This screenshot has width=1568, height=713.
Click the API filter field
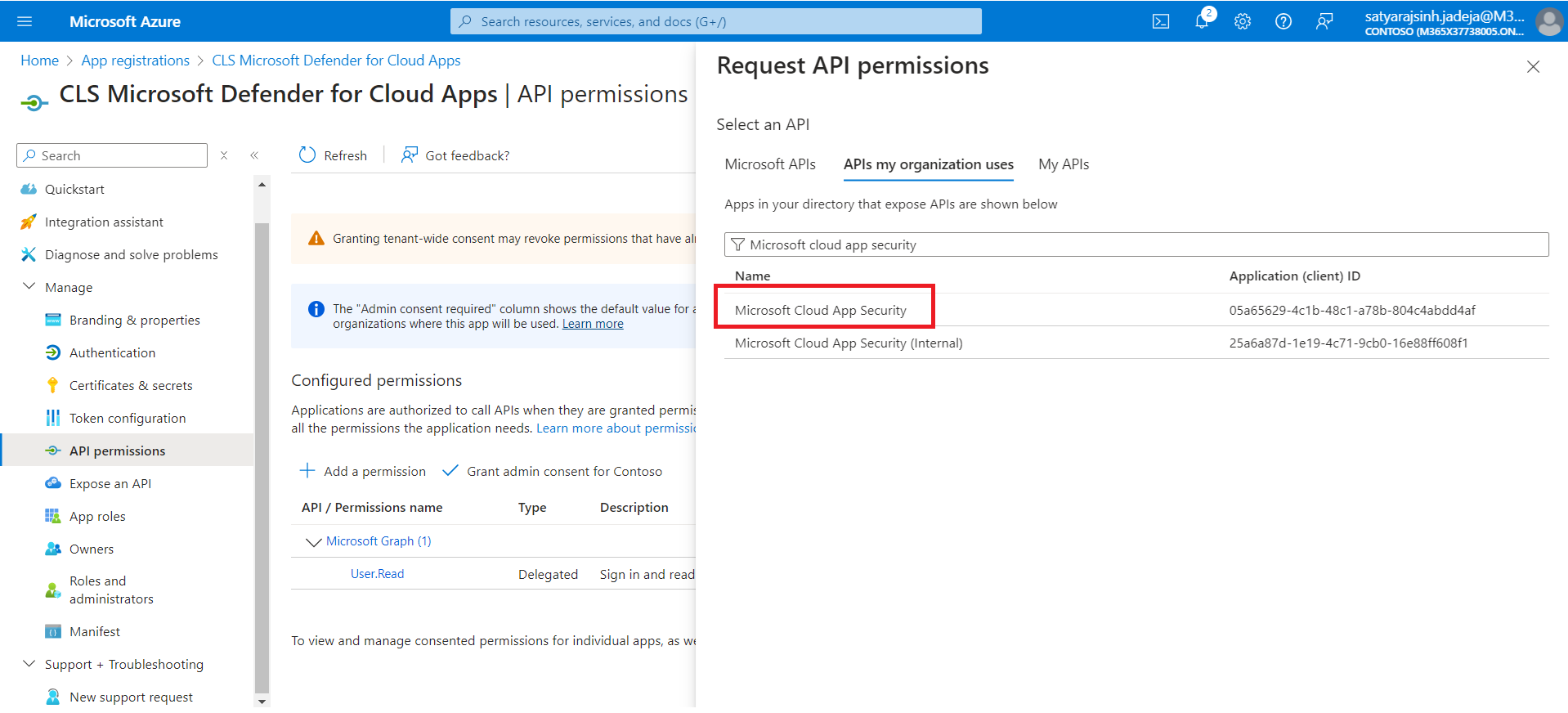pyautogui.click(x=1136, y=244)
